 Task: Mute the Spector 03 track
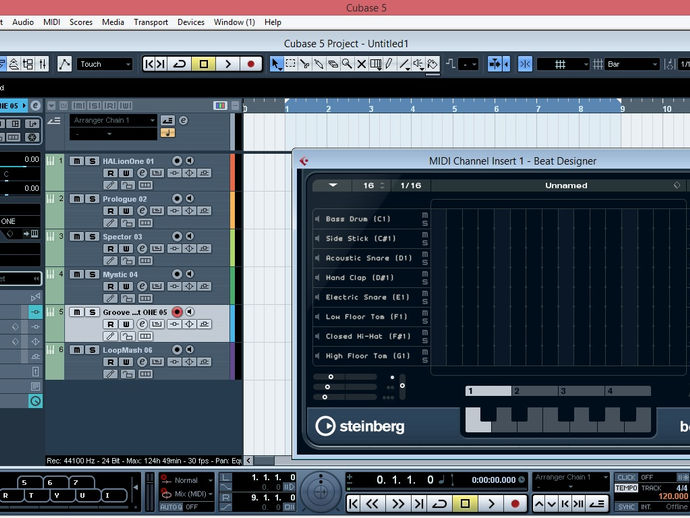[x=77, y=237]
